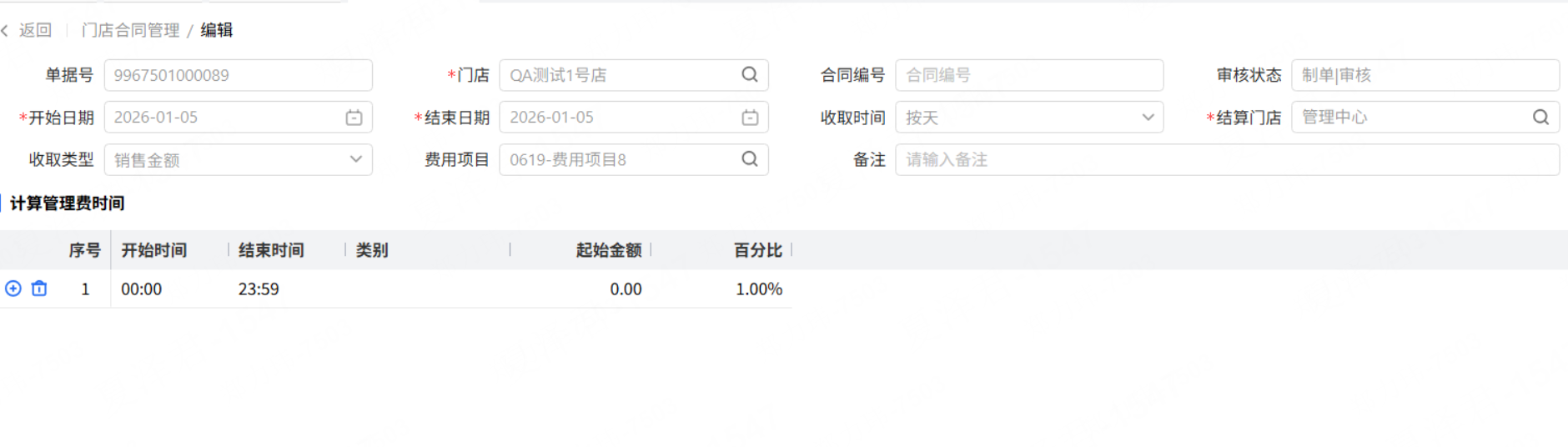Click the fee item search icon
Viewport: 1568px width, 447px height.
[x=750, y=159]
